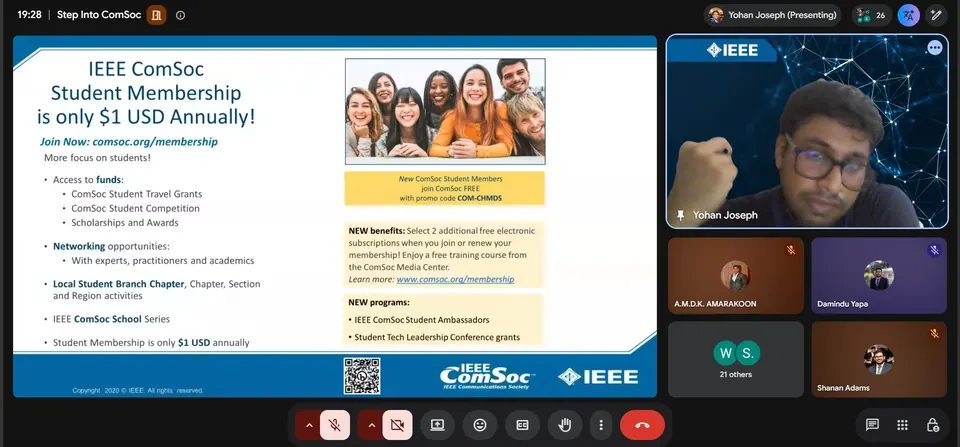Open the chat panel

[x=872, y=425]
